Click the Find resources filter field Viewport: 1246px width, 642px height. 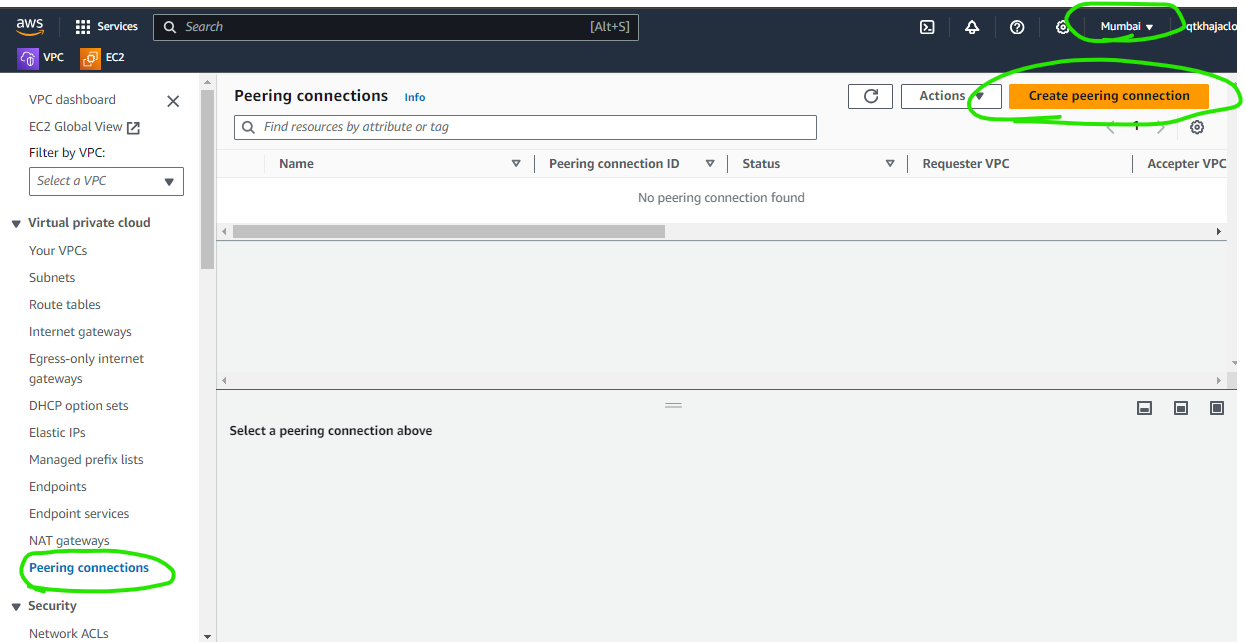point(525,127)
